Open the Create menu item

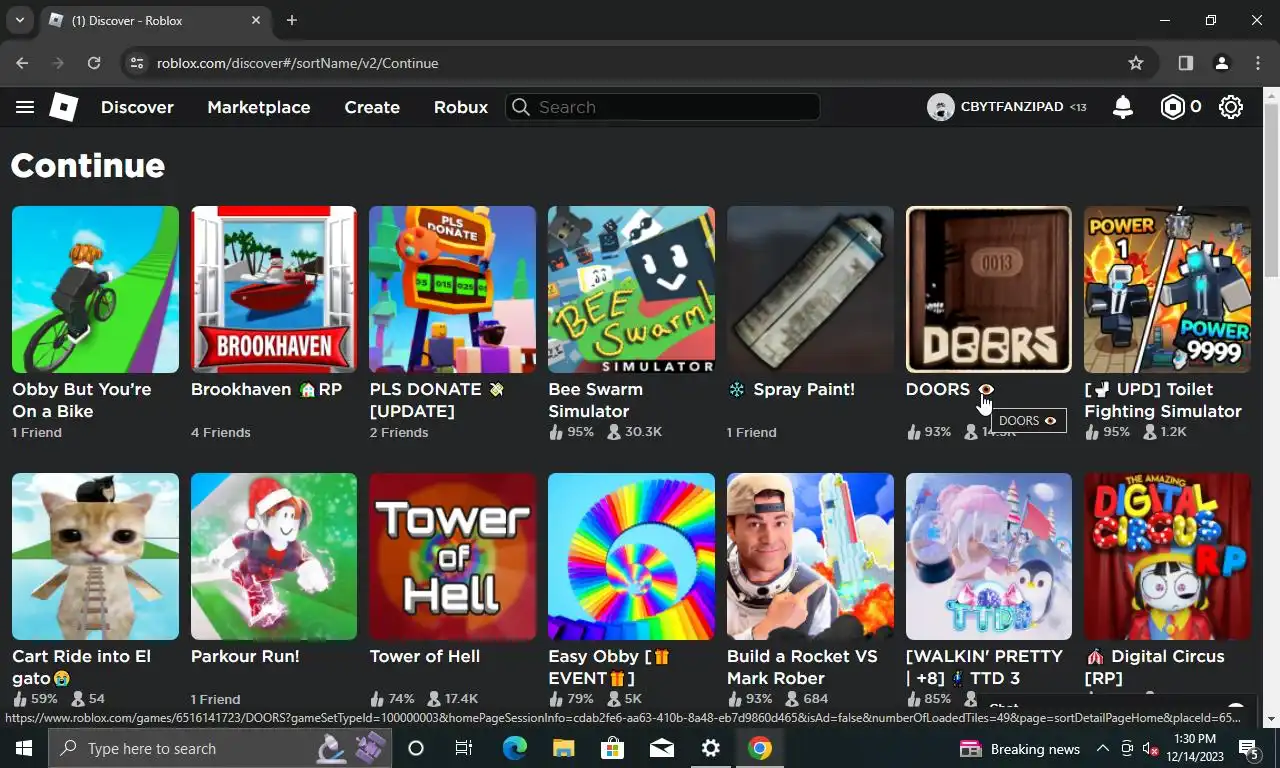(x=372, y=107)
